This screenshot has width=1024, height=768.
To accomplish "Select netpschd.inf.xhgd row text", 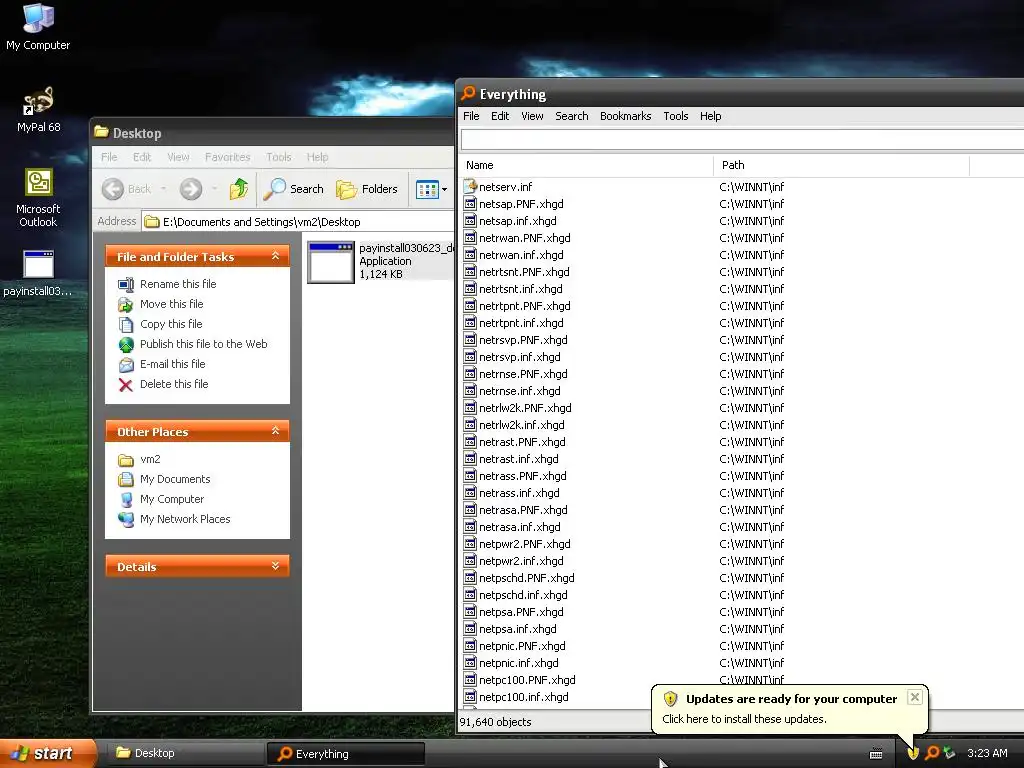I will coord(523,595).
